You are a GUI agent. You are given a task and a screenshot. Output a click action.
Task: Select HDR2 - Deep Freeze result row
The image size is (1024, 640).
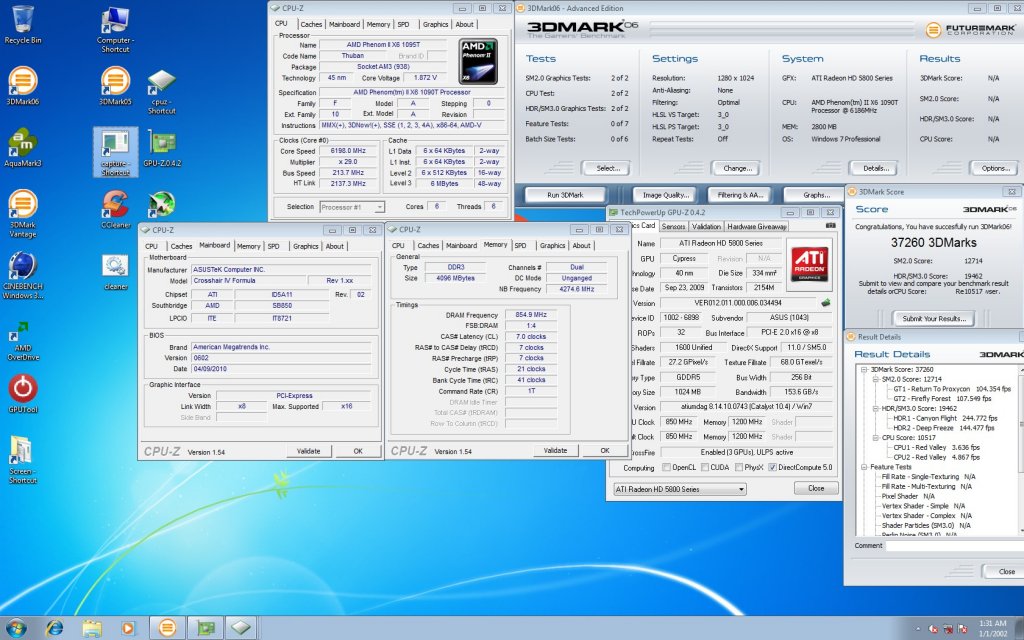coord(944,428)
